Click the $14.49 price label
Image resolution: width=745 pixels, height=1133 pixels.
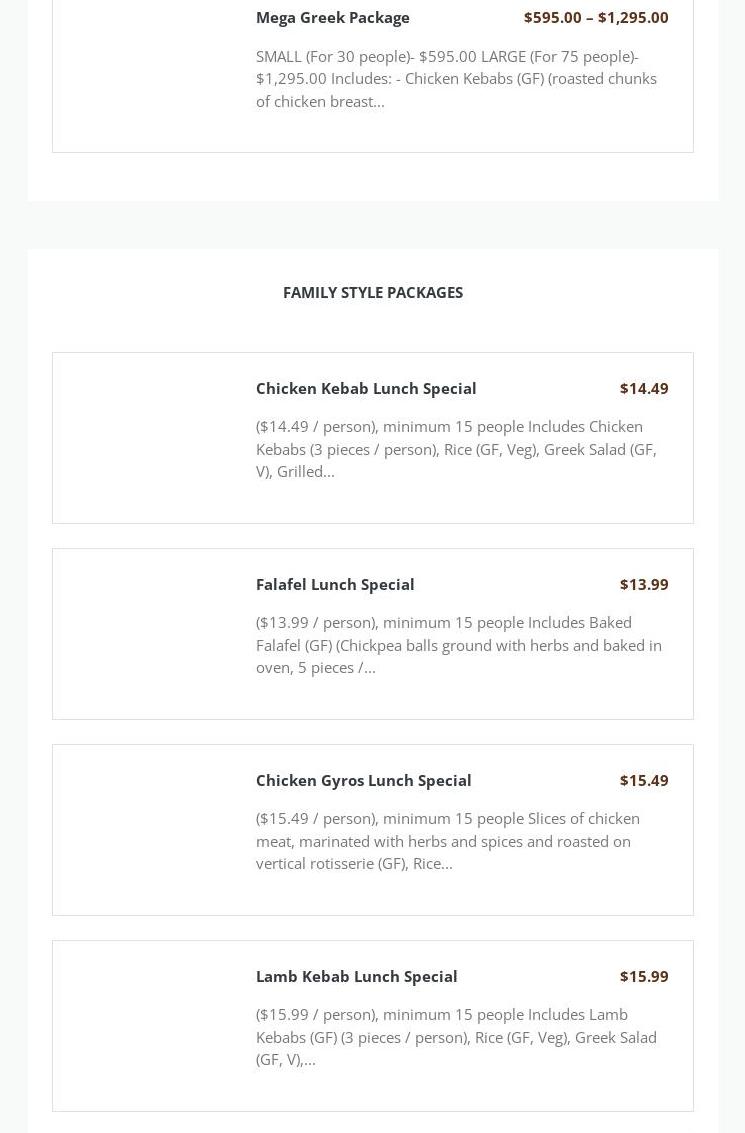pyautogui.click(x=644, y=389)
